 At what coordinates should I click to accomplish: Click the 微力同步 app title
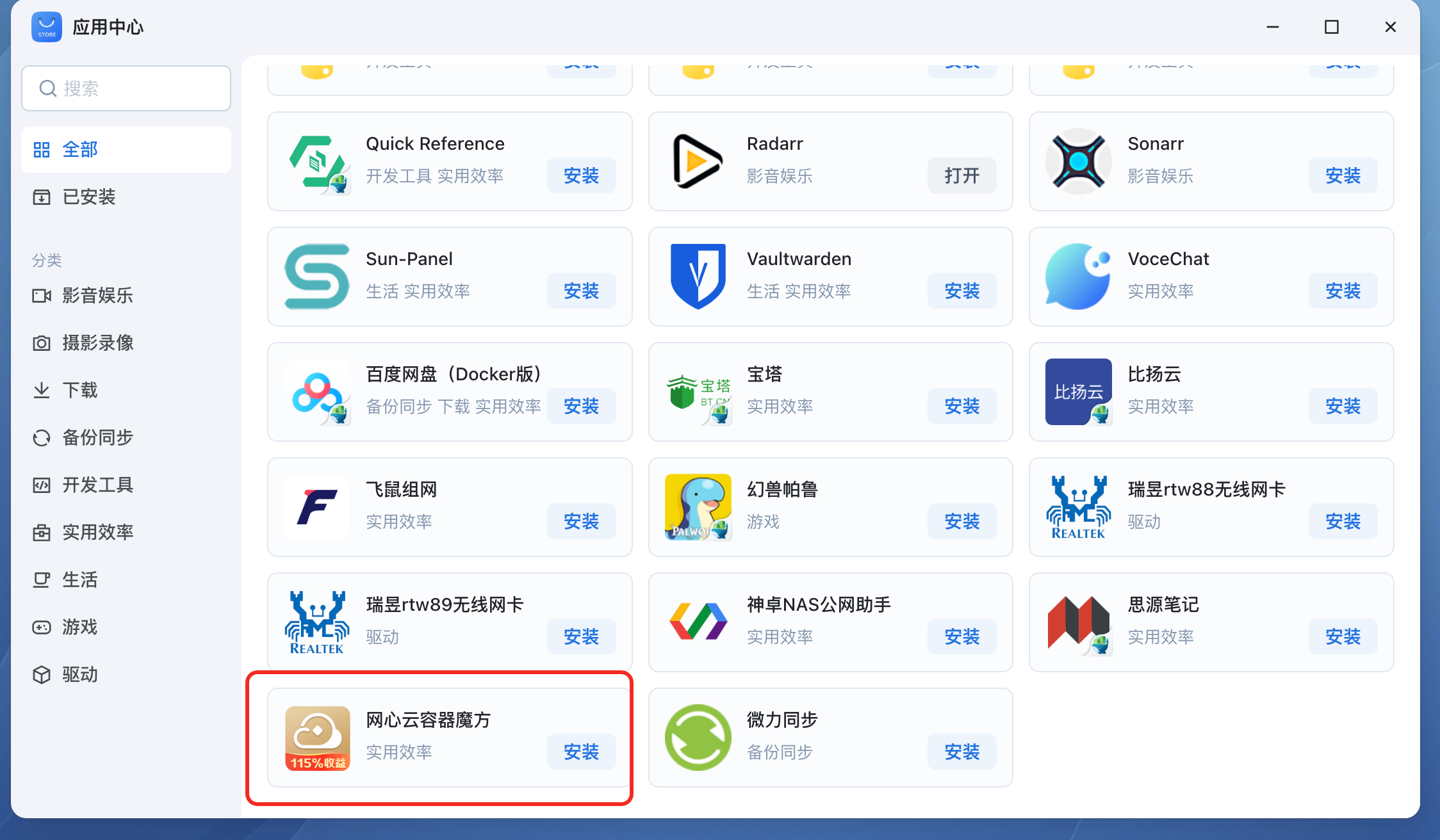tap(782, 720)
